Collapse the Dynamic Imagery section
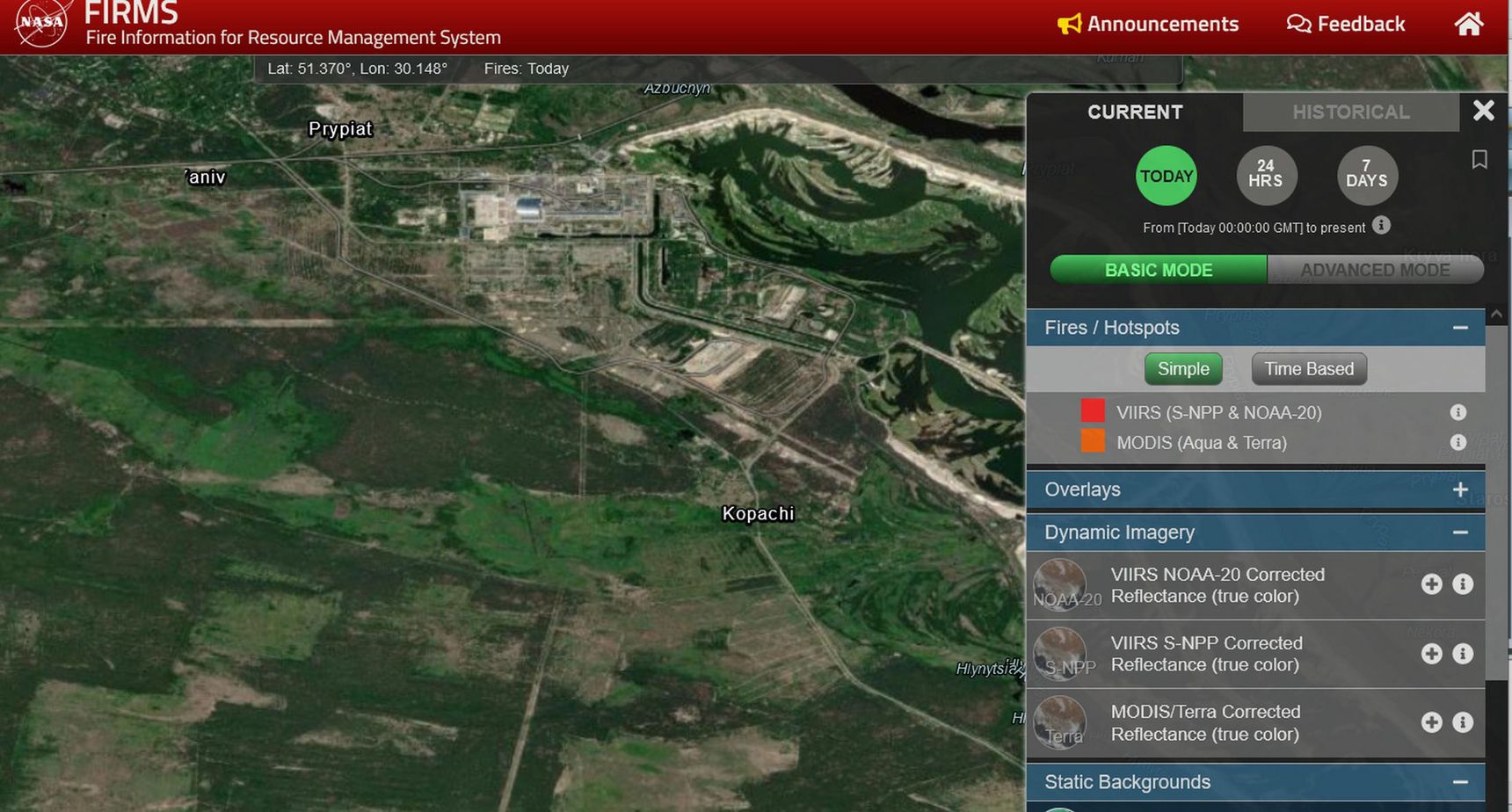Screen dimensions: 1512x812 (x=1460, y=533)
